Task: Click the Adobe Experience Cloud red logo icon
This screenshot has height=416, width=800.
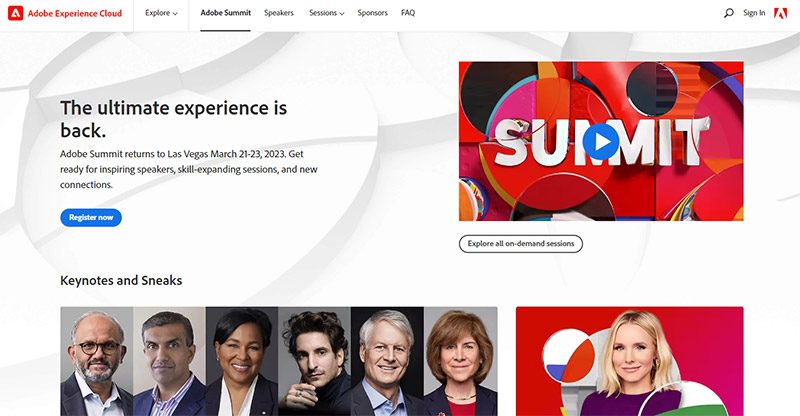Action: pos(15,13)
